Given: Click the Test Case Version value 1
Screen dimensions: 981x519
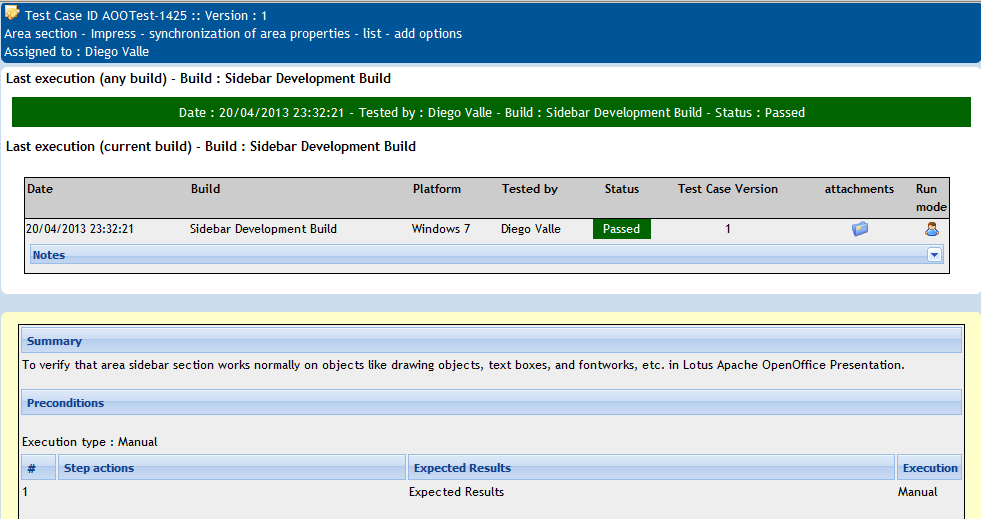Looking at the screenshot, I should click(x=728, y=229).
